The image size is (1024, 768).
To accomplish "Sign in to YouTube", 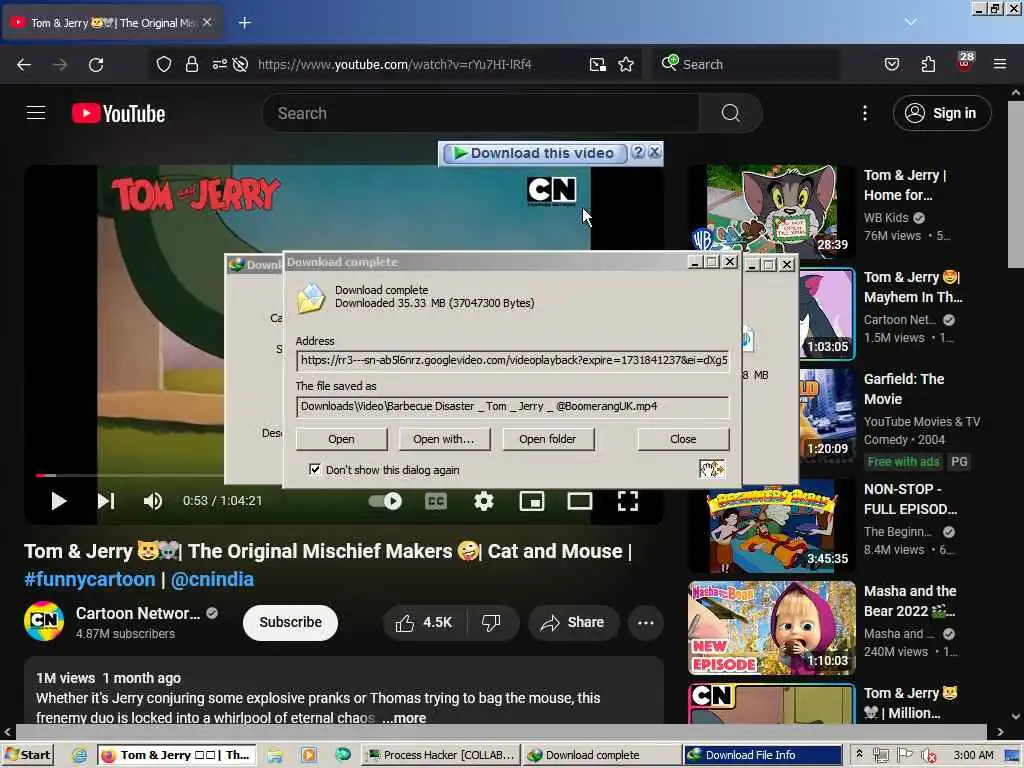I will pos(942,113).
